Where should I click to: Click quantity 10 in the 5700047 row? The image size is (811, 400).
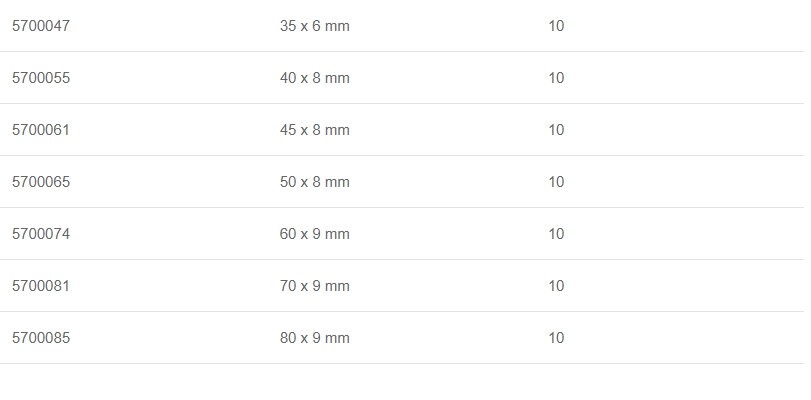point(556,26)
